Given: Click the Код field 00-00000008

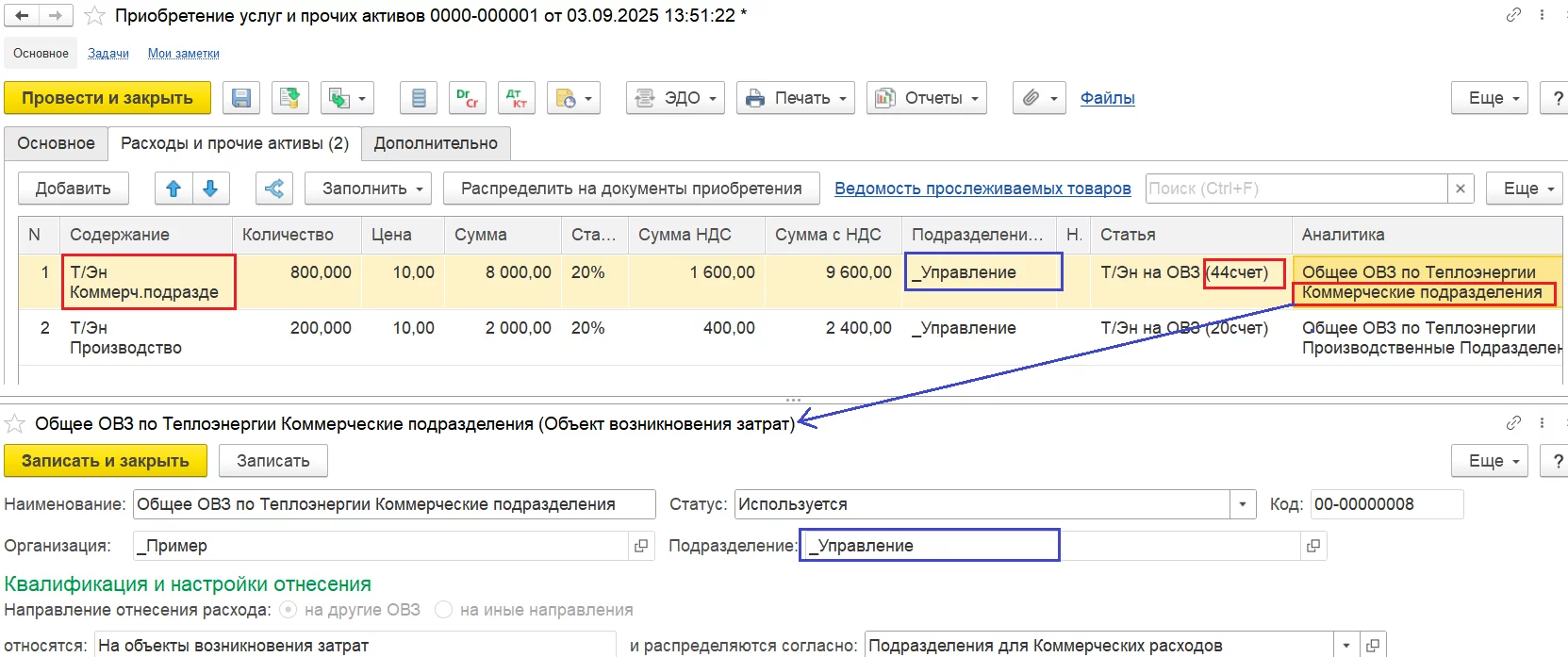Looking at the screenshot, I should point(1387,504).
